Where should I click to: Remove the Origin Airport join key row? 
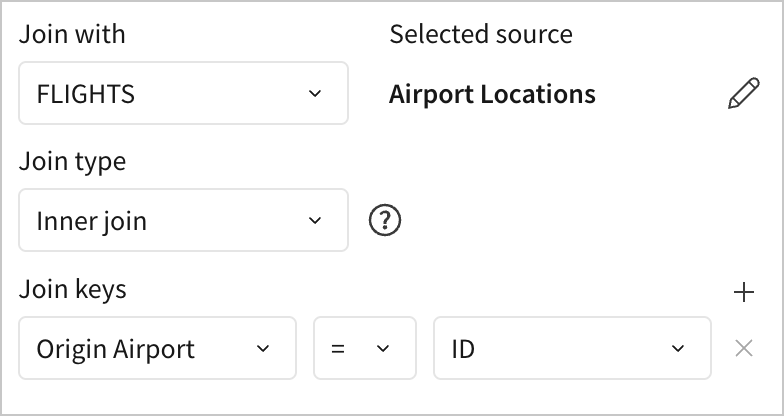point(743,348)
